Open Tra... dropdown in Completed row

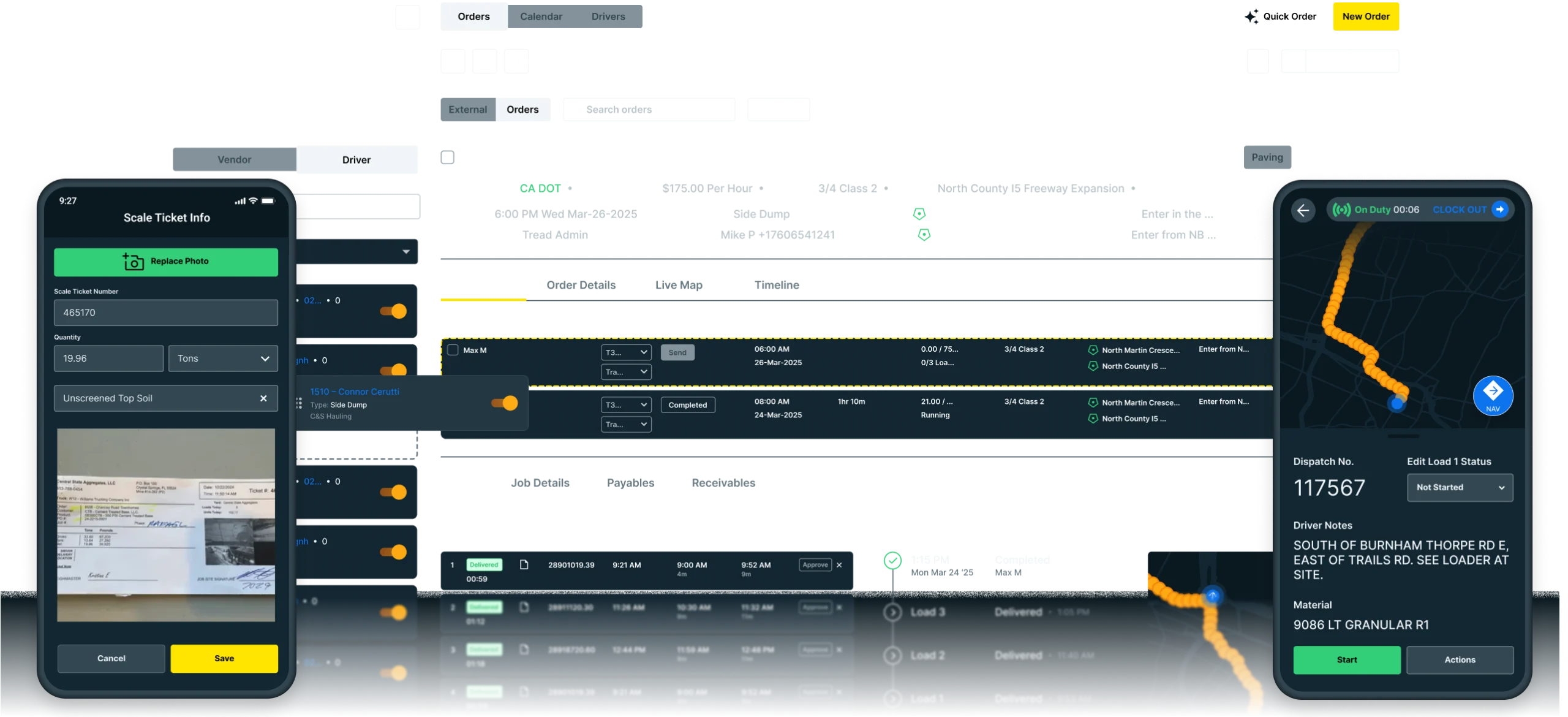tap(626, 425)
